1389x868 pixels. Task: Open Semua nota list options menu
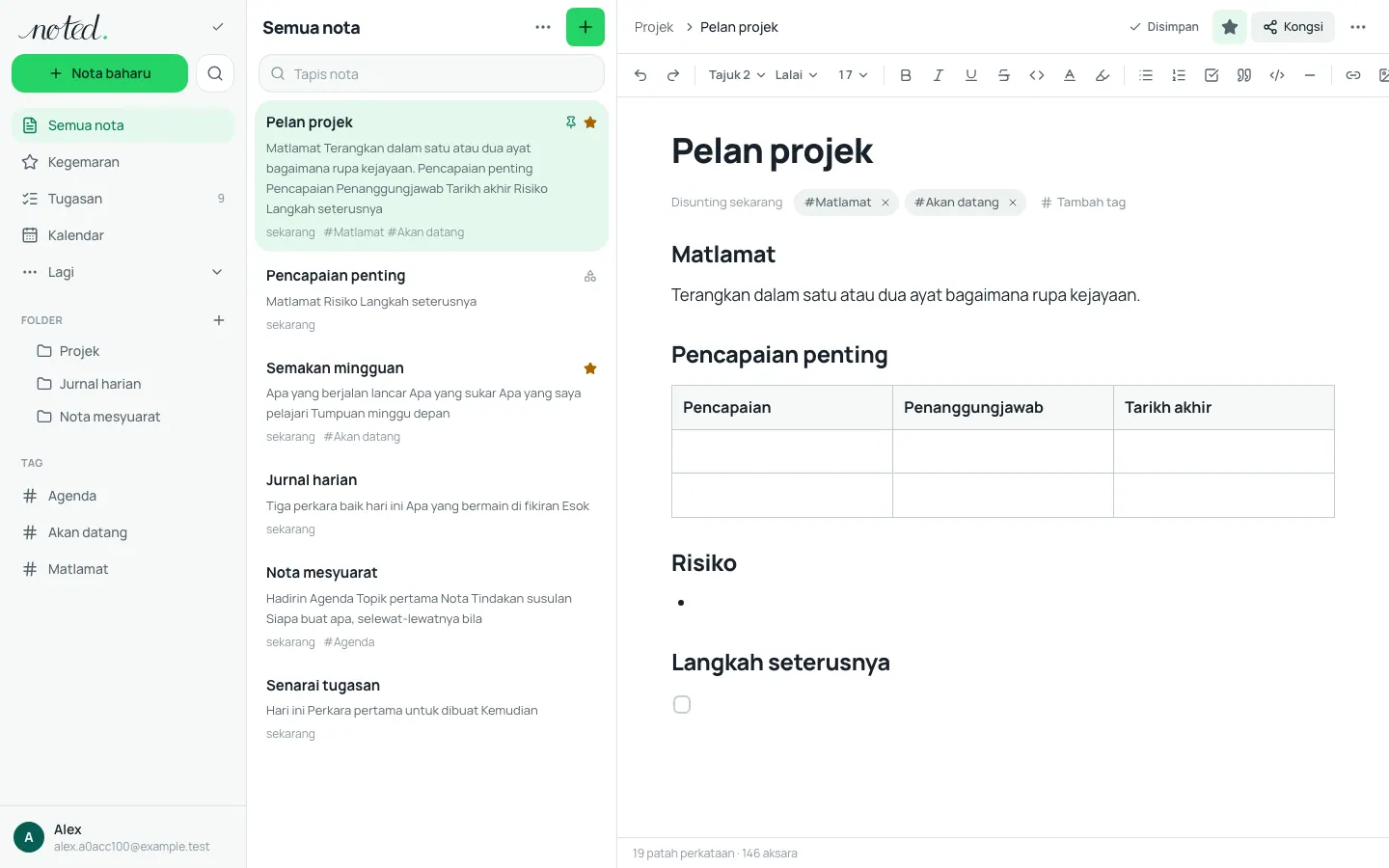543,27
